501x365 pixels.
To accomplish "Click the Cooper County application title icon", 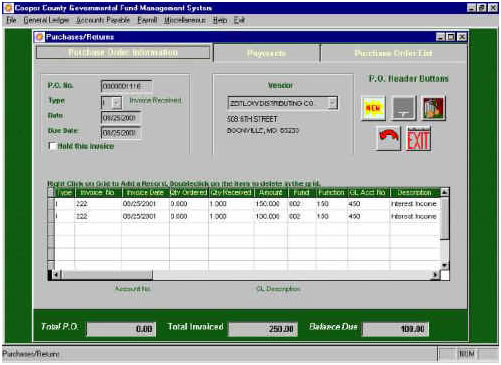I will pos(9,8).
